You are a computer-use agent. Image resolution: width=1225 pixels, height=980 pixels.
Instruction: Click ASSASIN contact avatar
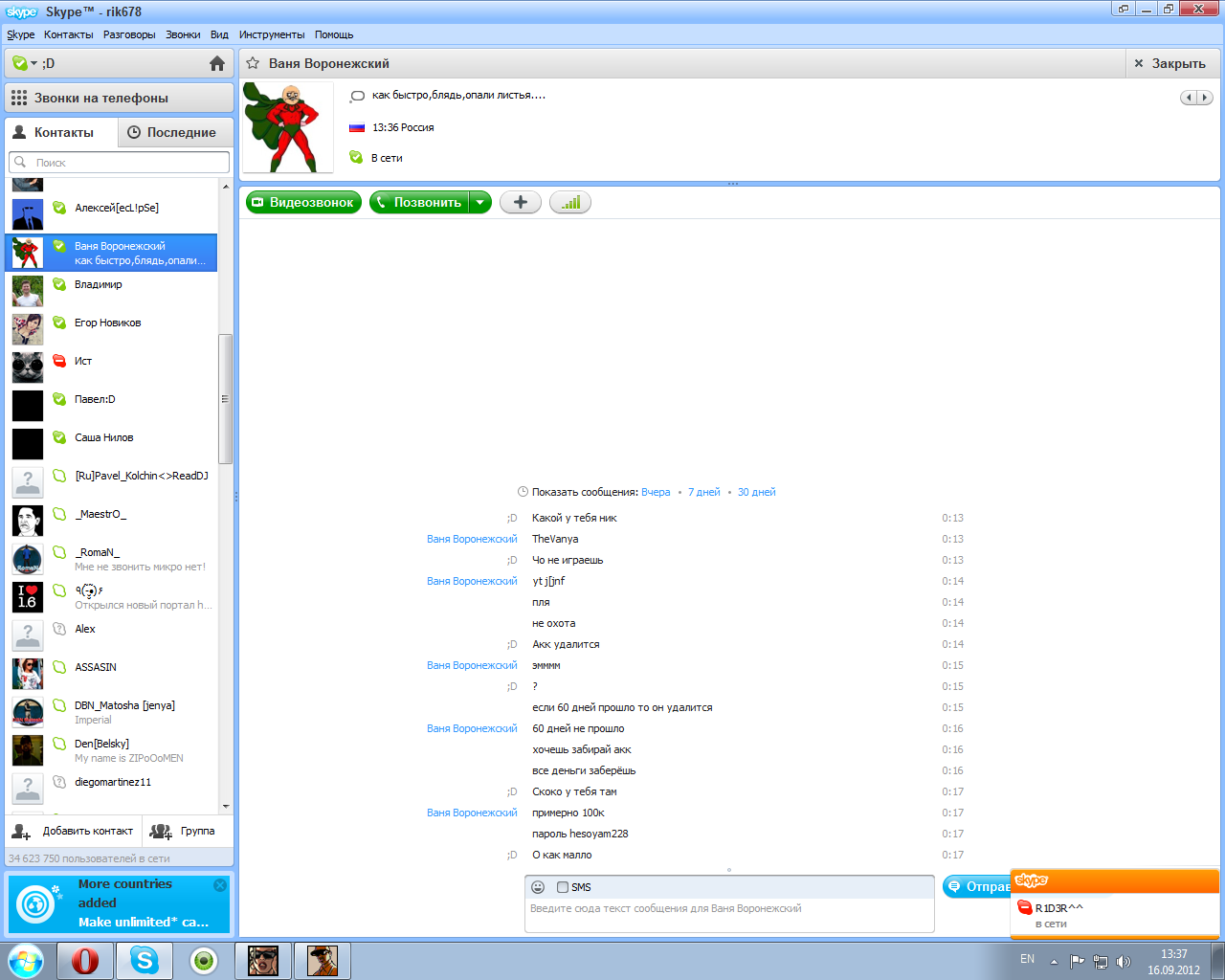[x=28, y=674]
